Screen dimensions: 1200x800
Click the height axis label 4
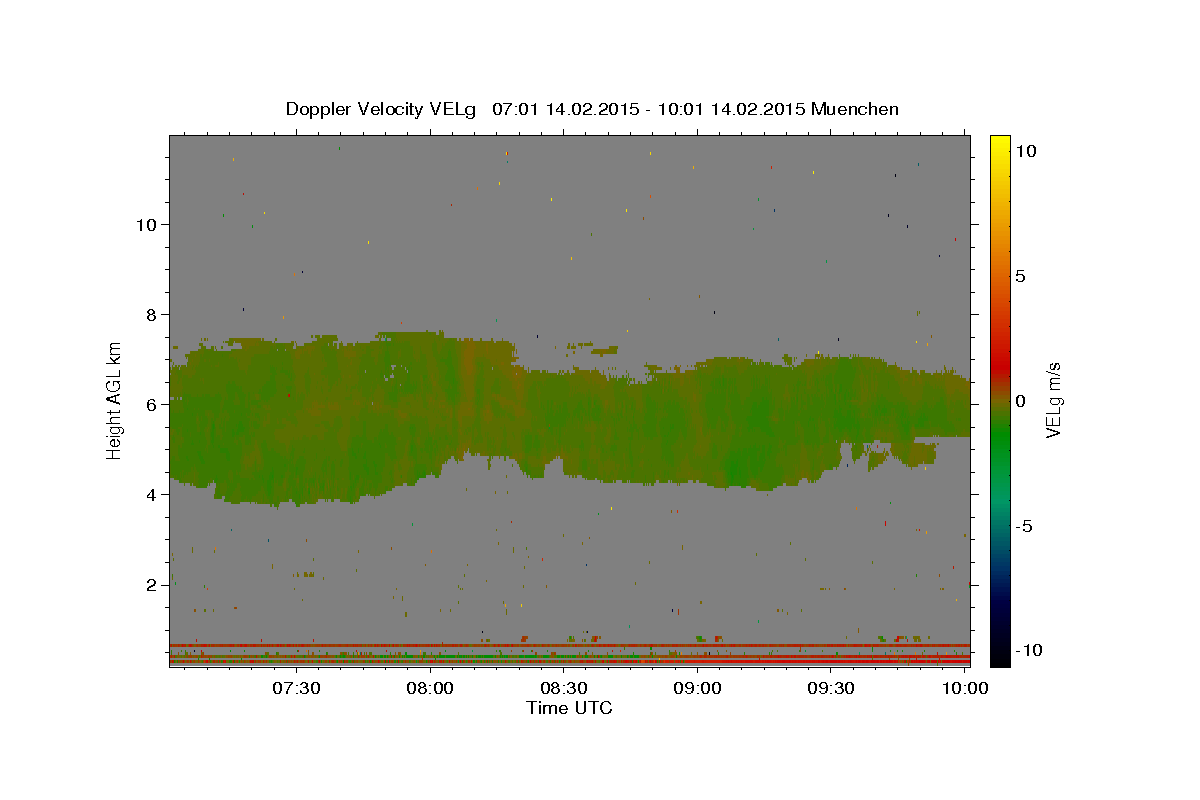[150, 494]
